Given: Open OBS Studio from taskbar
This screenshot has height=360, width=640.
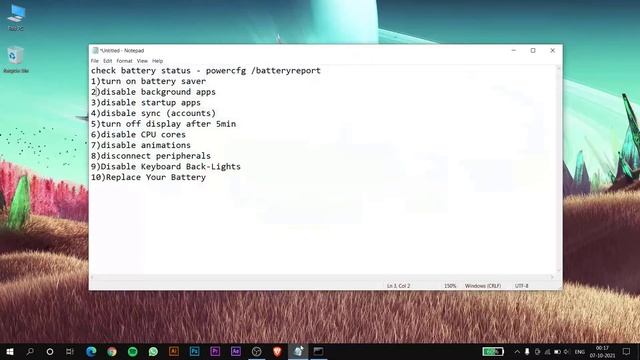Looking at the screenshot, I should point(257,351).
